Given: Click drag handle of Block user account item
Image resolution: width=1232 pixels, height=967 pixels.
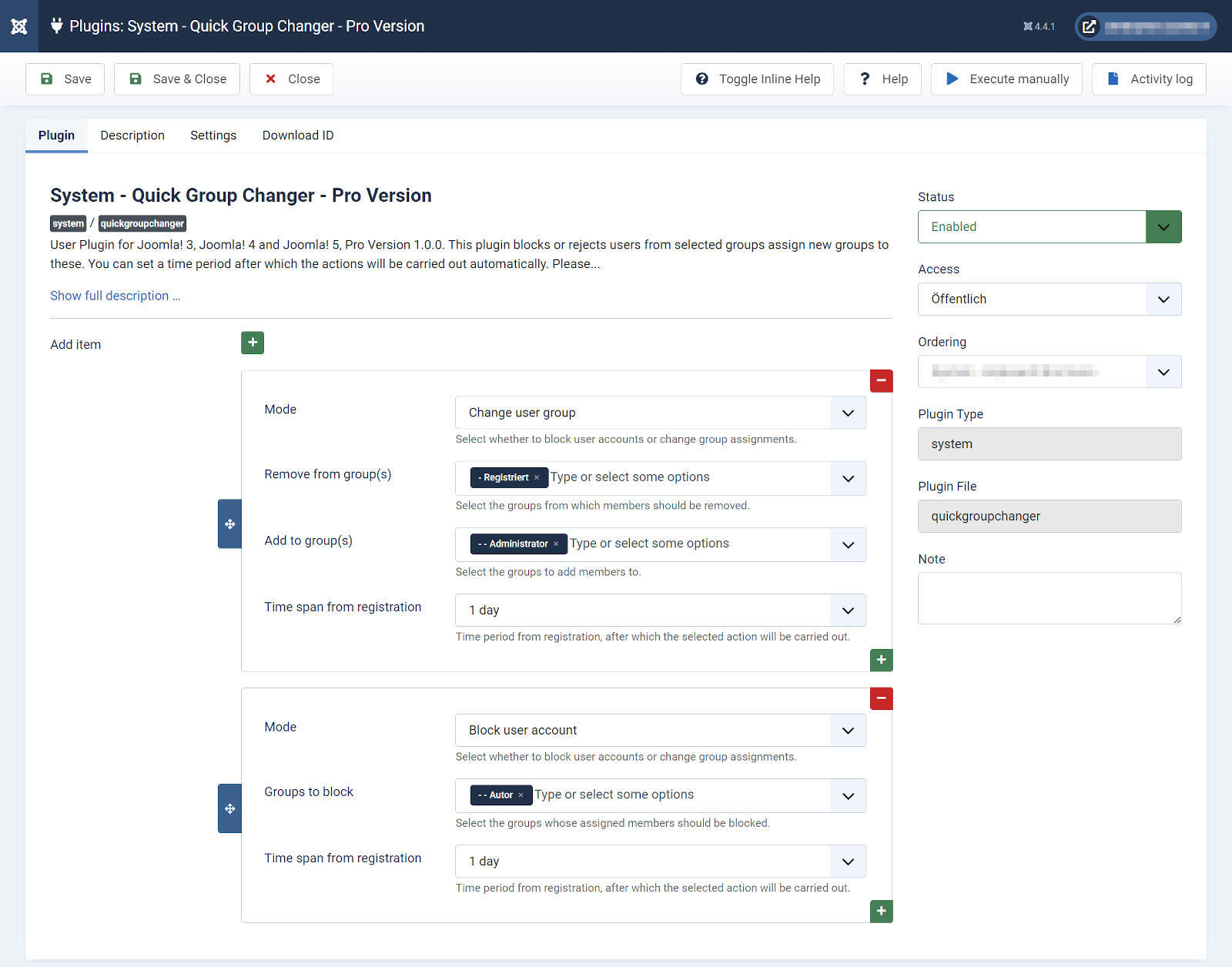Looking at the screenshot, I should point(229,808).
